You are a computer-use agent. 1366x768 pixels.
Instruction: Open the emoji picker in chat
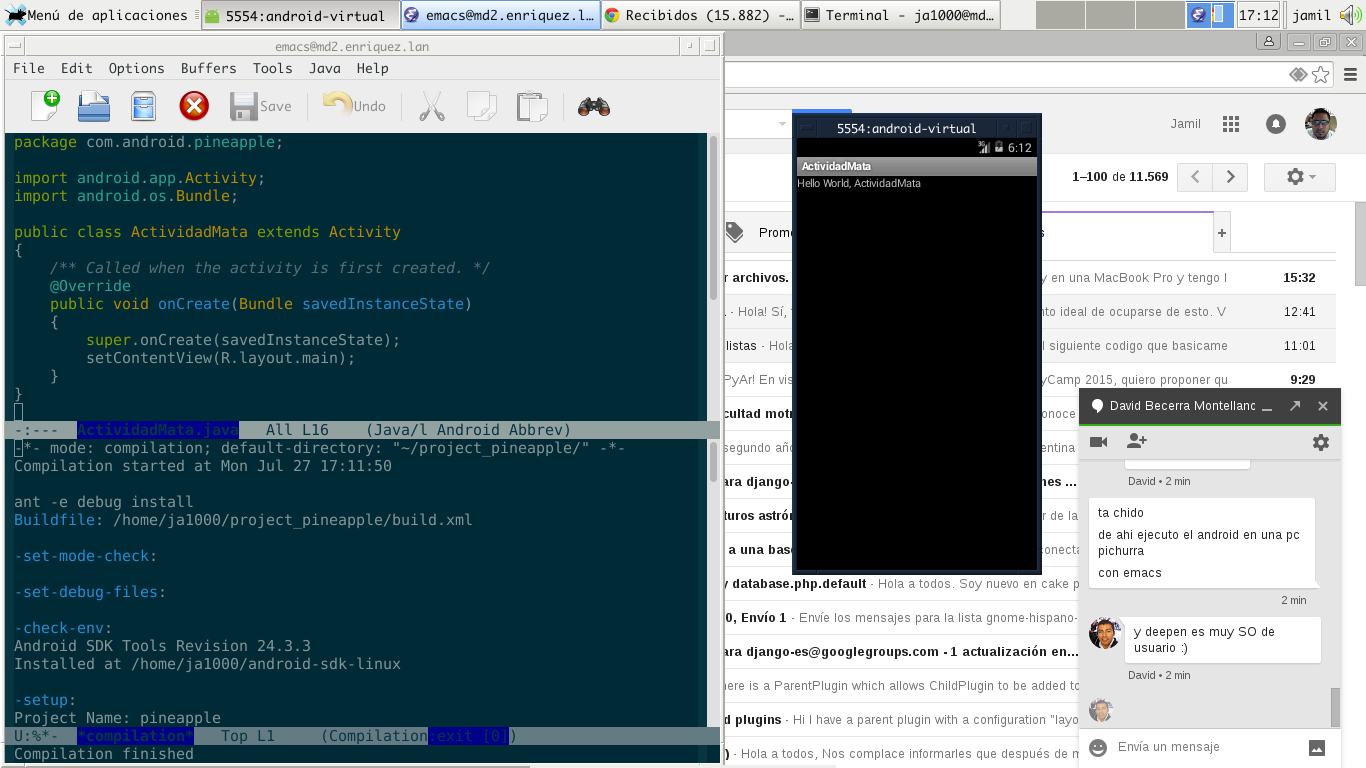(1098, 747)
